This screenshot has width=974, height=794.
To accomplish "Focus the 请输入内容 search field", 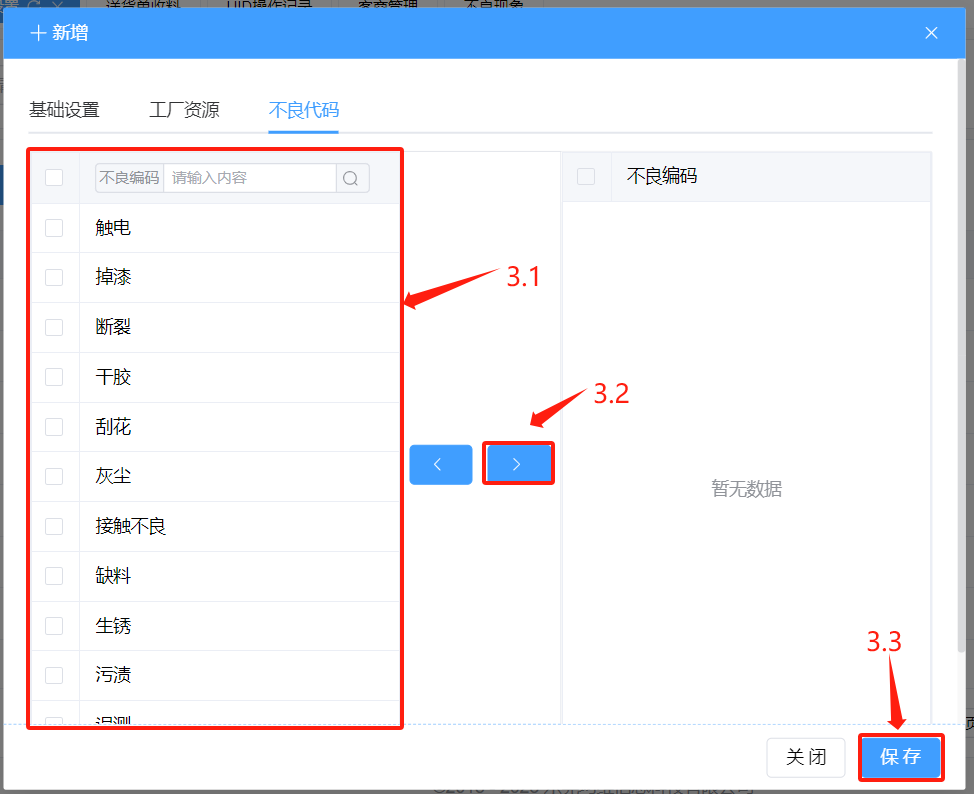I will tap(250, 178).
